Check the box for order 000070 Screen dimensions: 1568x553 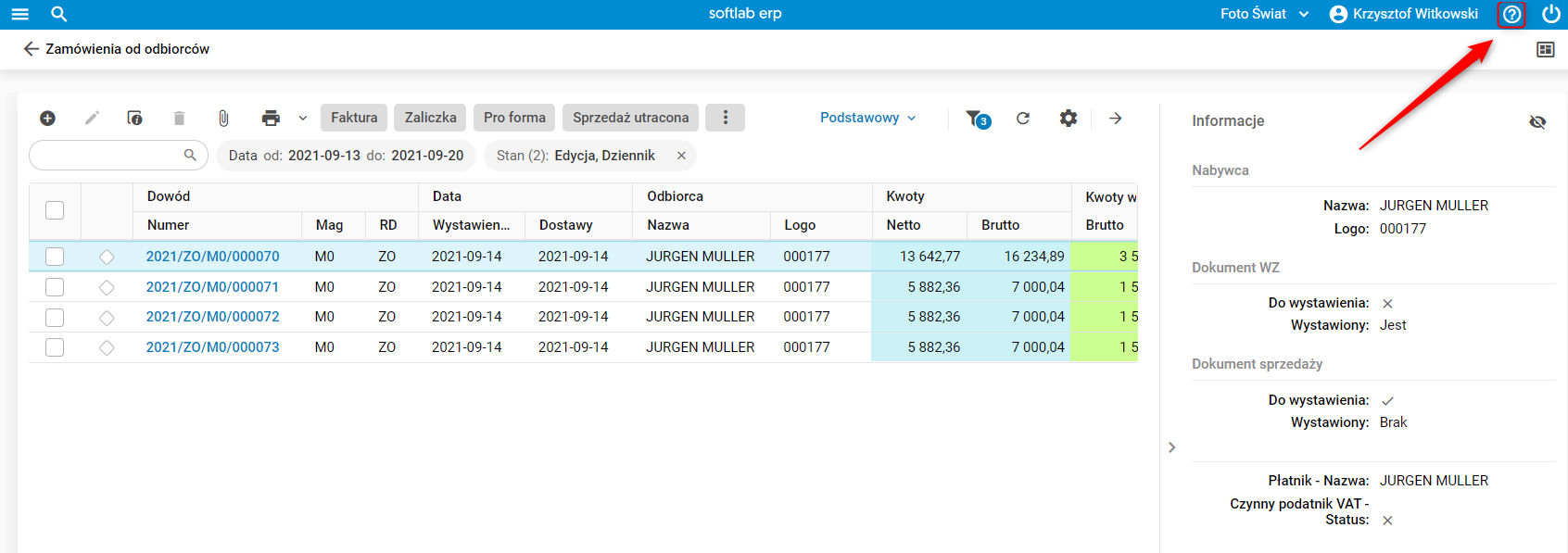55,257
